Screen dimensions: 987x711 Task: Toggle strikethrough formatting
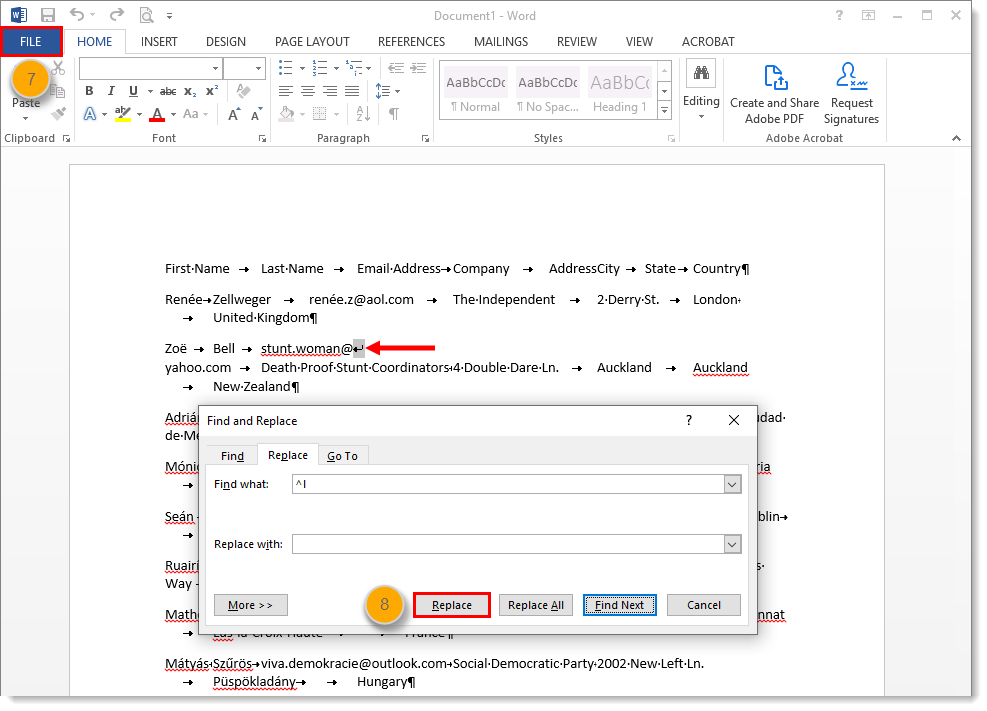(x=167, y=91)
